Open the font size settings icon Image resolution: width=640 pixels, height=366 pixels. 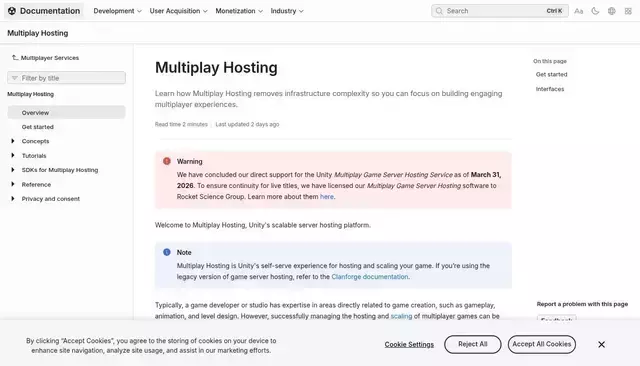[x=578, y=11]
